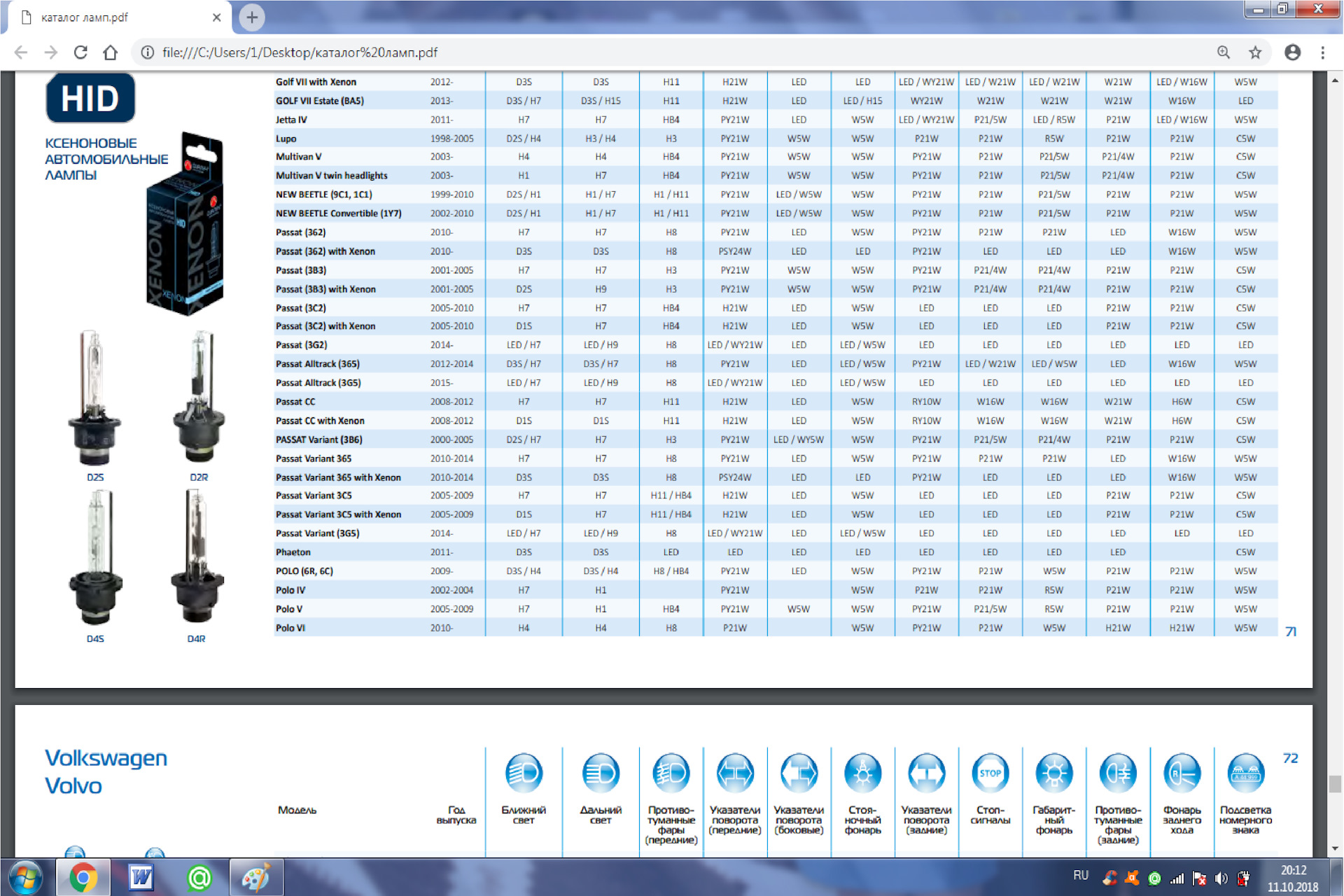
Task: Open a new browser tab
Action: [x=252, y=17]
